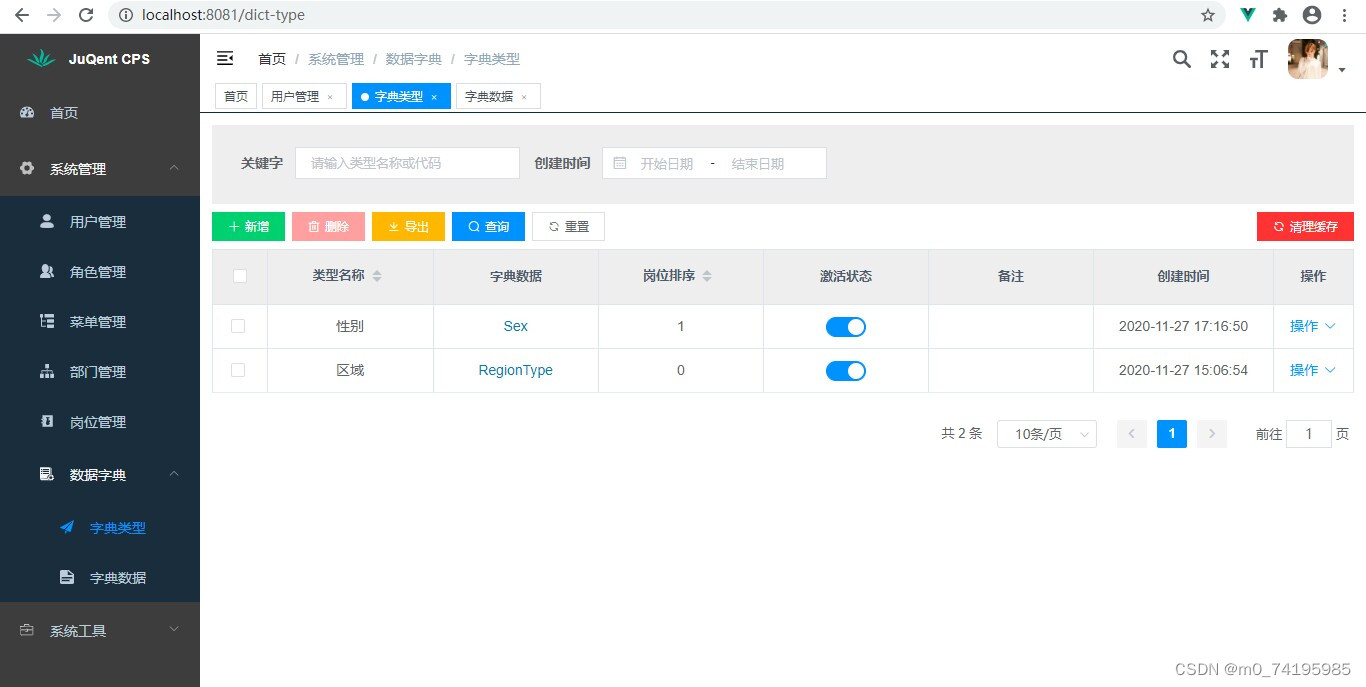Click the 删除 button
This screenshot has height=687, width=1366.
tap(328, 227)
